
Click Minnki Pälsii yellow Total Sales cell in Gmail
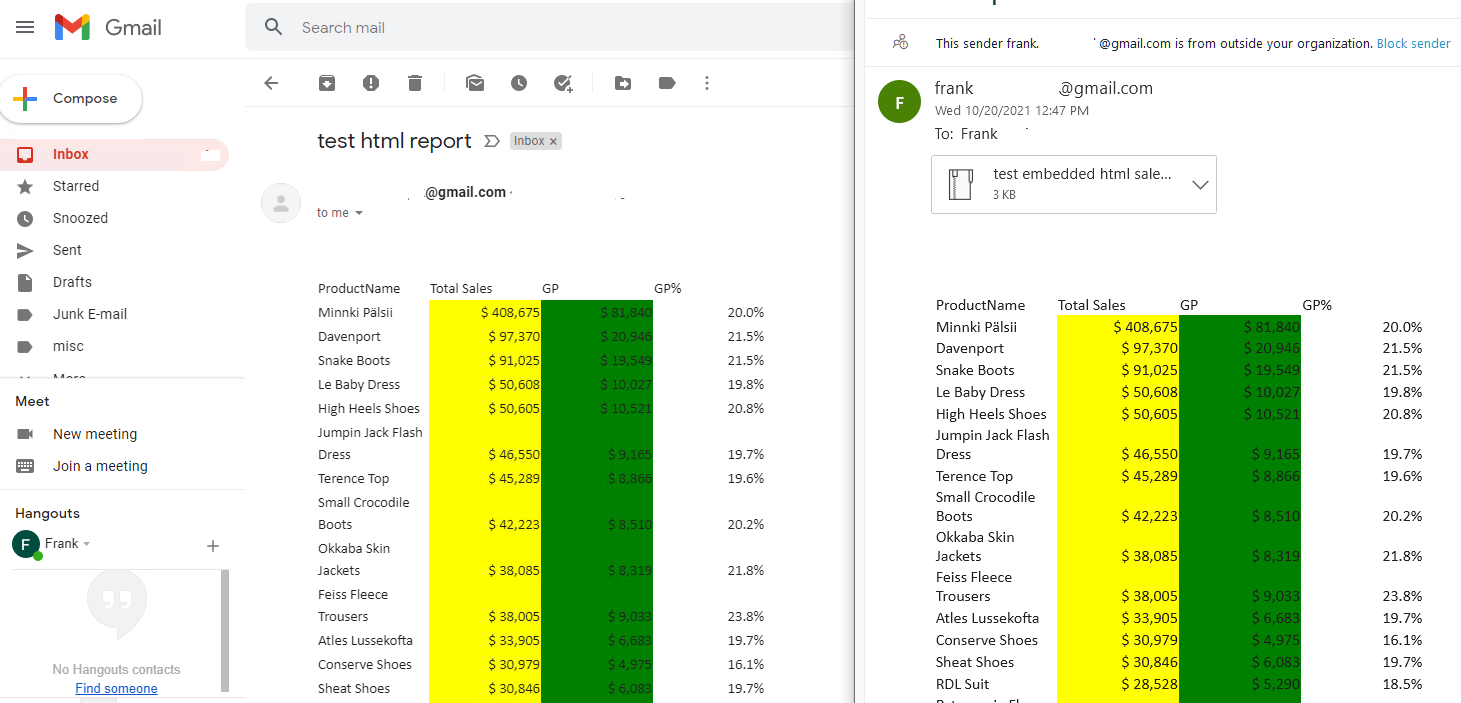click(x=485, y=312)
